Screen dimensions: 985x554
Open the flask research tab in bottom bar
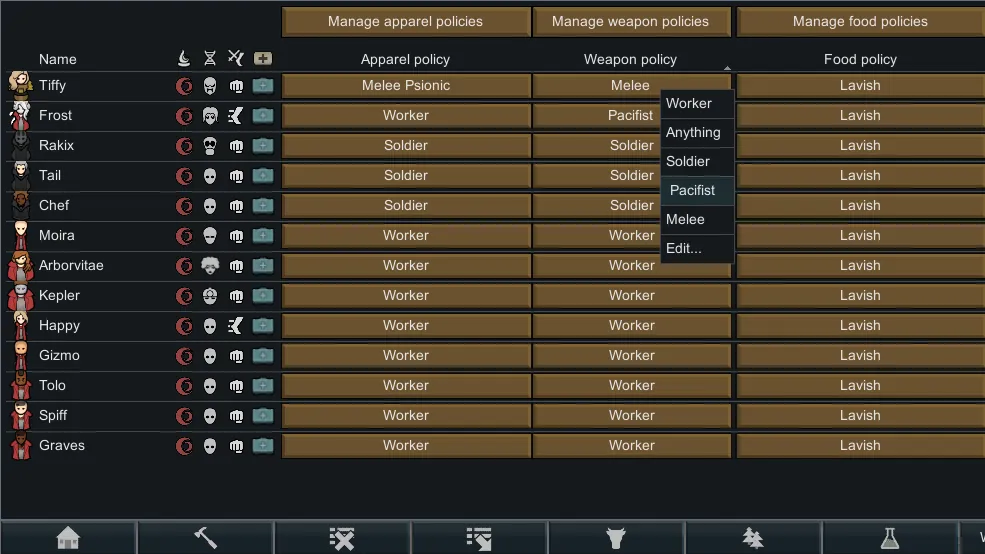[x=889, y=538]
